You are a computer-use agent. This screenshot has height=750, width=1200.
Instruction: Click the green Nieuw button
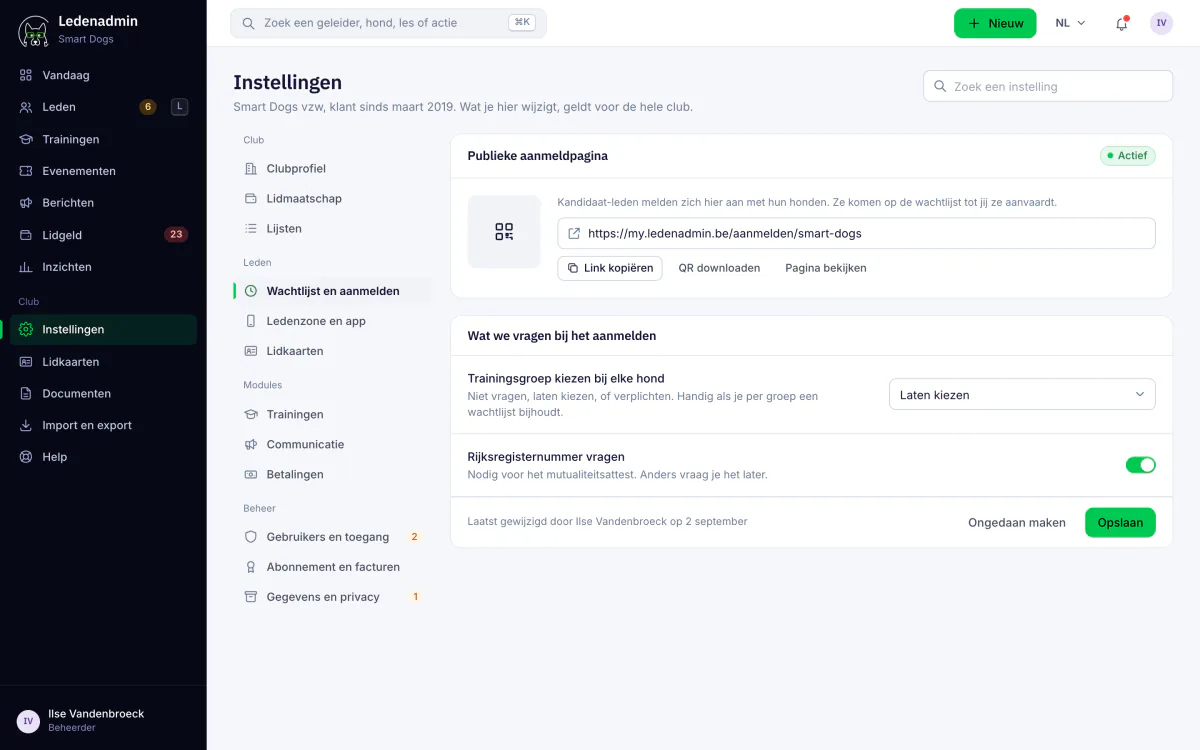[995, 23]
